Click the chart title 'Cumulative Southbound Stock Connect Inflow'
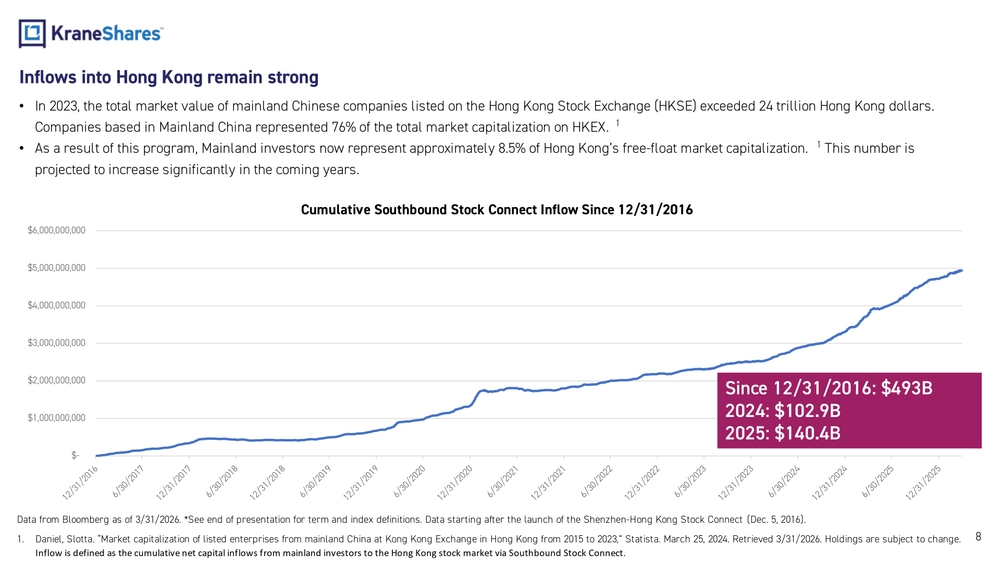Screen dimensions: 1000x563 [x=496, y=210]
